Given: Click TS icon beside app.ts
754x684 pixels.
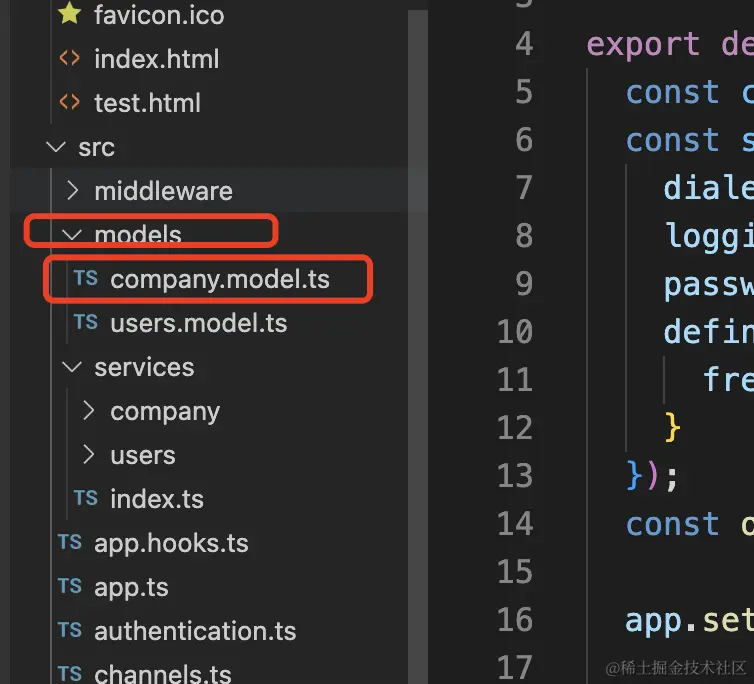Looking at the screenshot, I should (70, 587).
